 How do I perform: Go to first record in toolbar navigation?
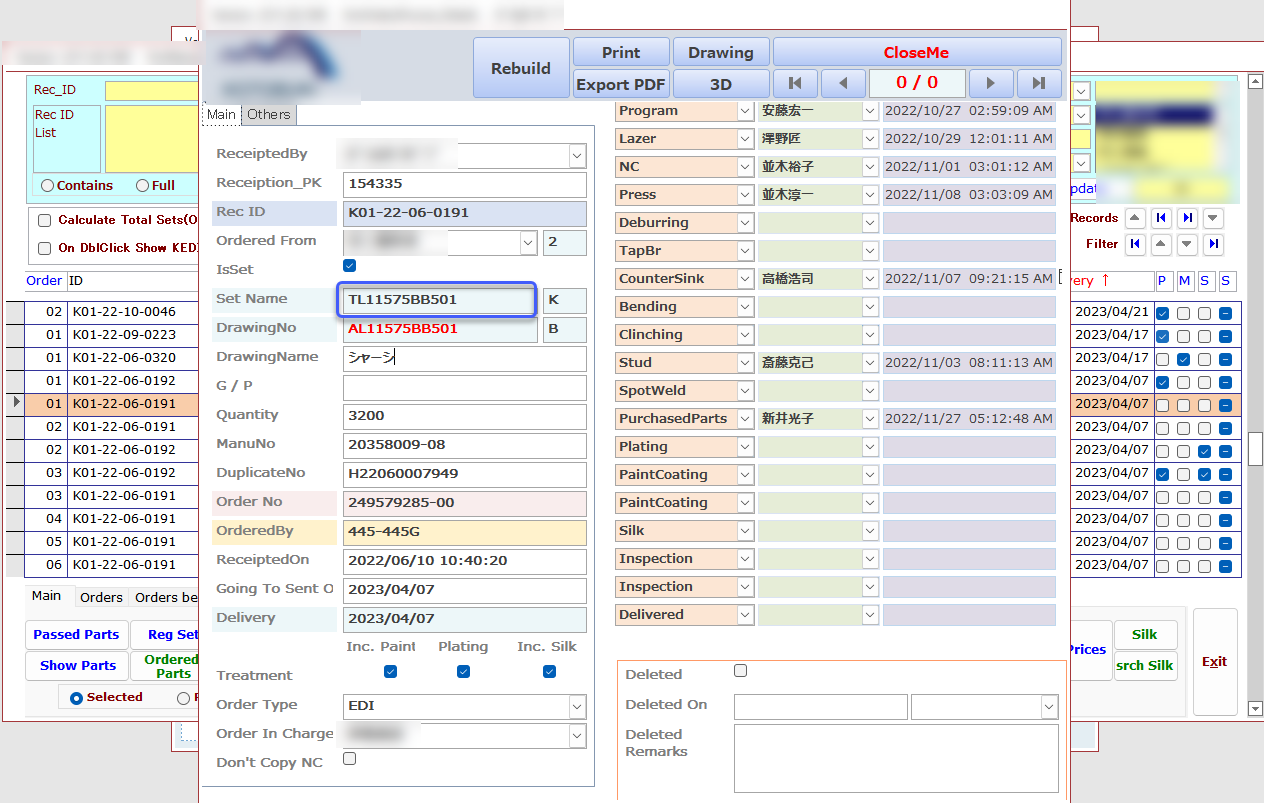[795, 84]
